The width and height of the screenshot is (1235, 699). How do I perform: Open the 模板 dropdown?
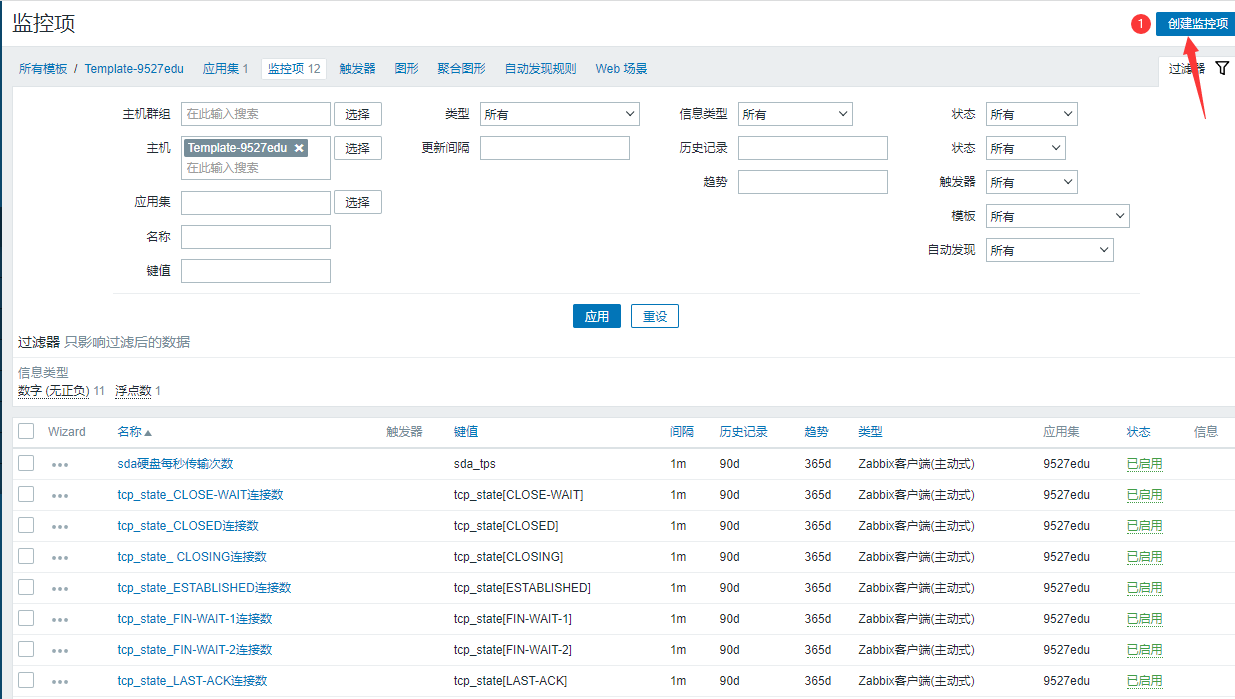tap(1058, 216)
